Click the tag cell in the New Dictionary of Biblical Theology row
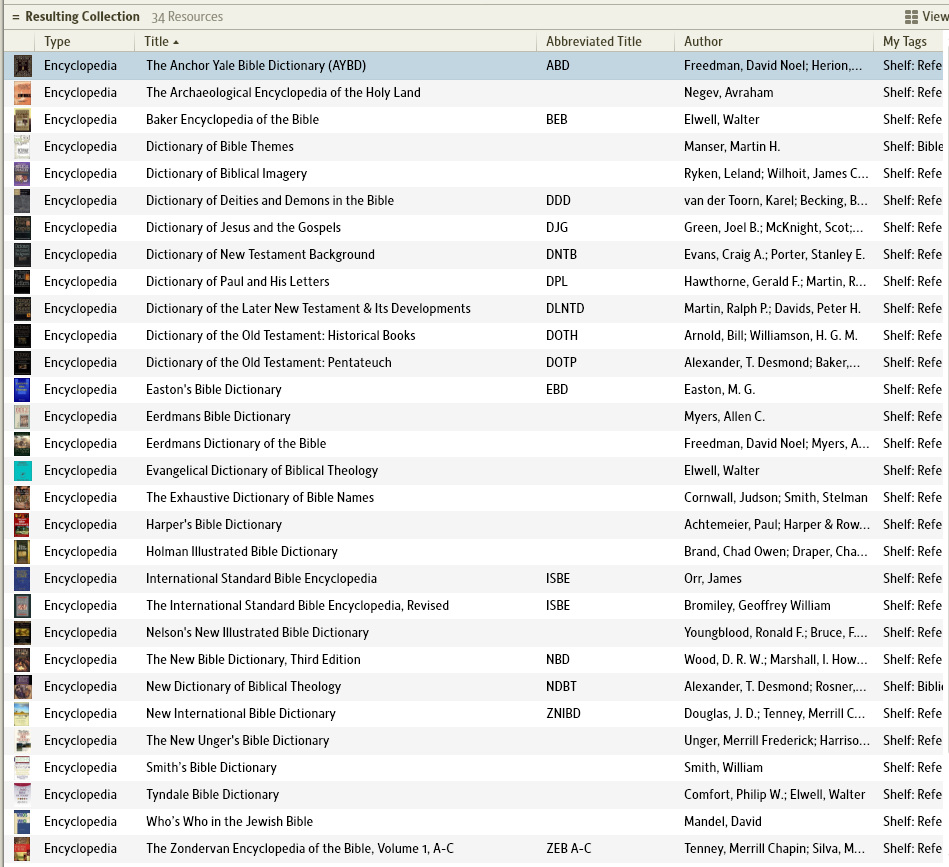 (913, 687)
